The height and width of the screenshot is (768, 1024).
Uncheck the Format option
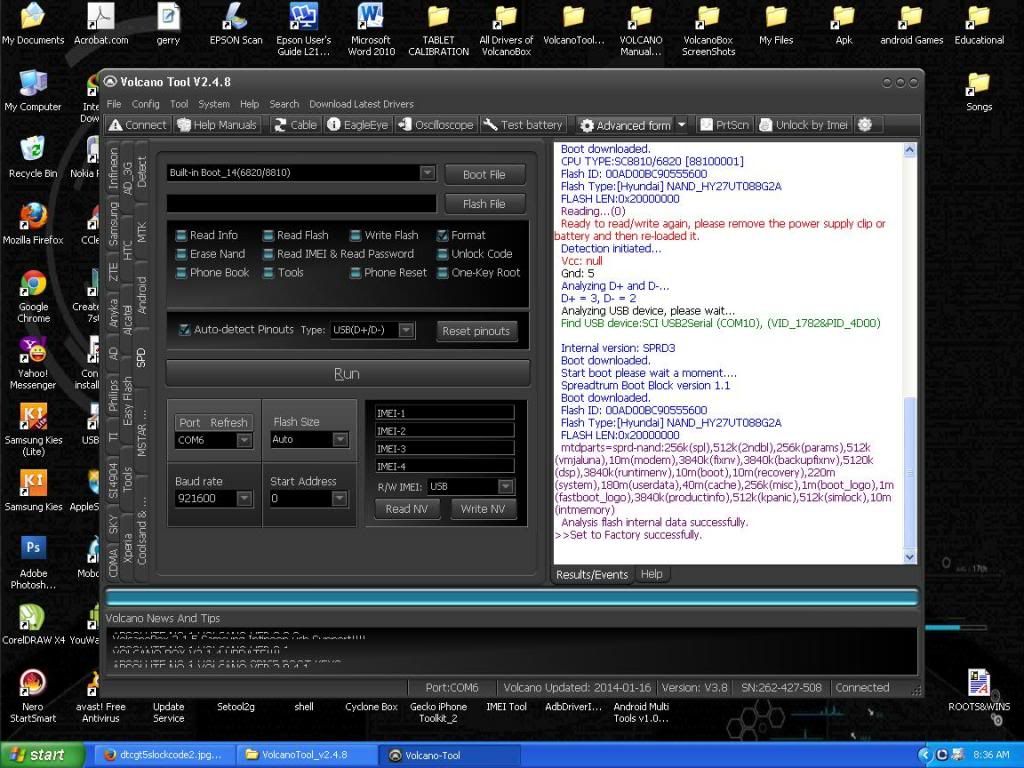pyautogui.click(x=443, y=235)
